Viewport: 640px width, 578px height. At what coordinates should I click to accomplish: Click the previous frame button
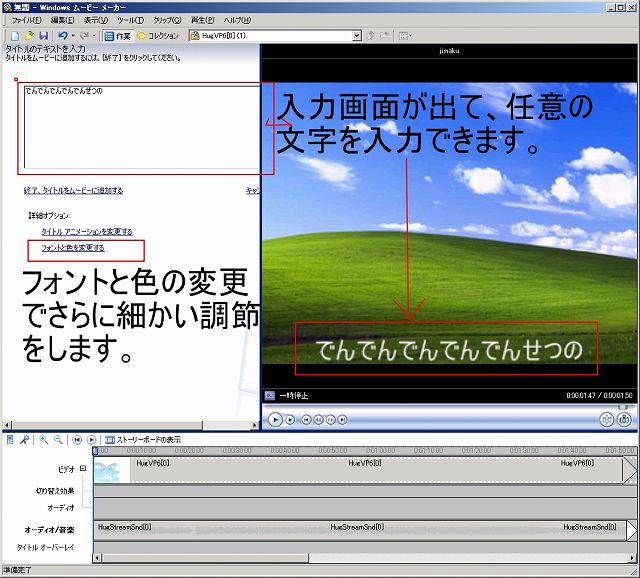[x=318, y=420]
